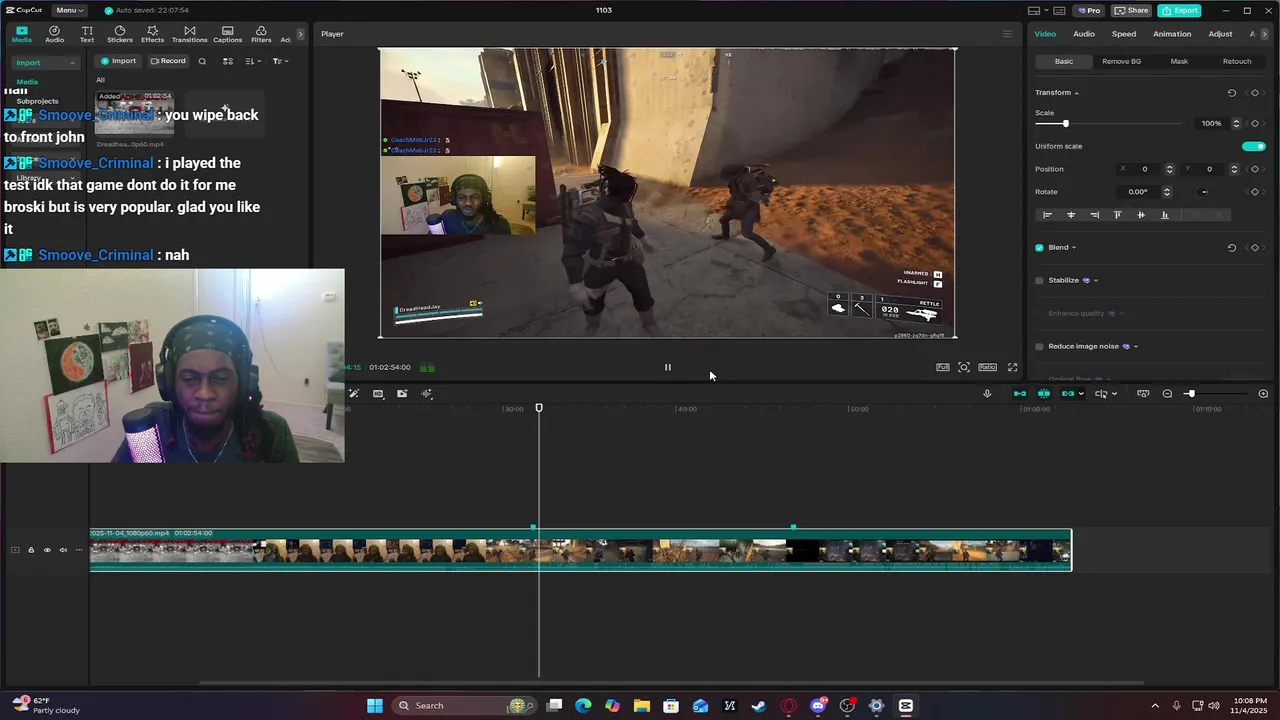Viewport: 1280px width, 720px height.
Task: Click the player fullscreen icon
Action: 1012,367
